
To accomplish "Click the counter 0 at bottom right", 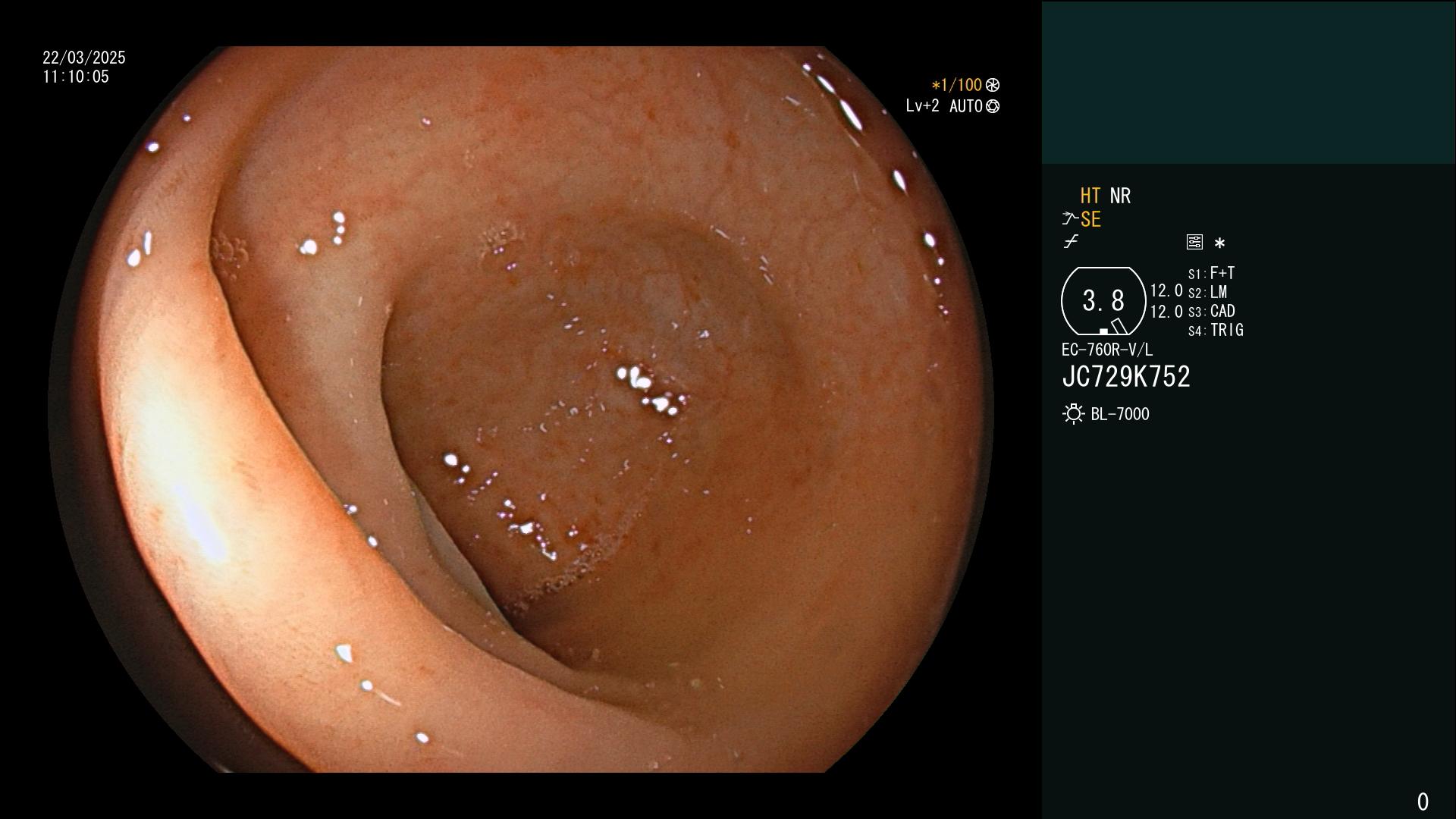I will 1423,802.
